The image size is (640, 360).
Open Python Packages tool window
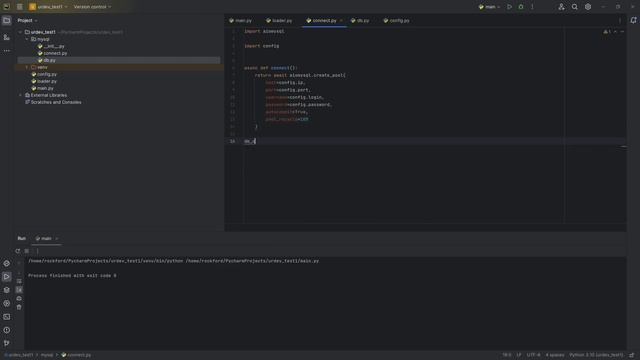tap(7, 290)
